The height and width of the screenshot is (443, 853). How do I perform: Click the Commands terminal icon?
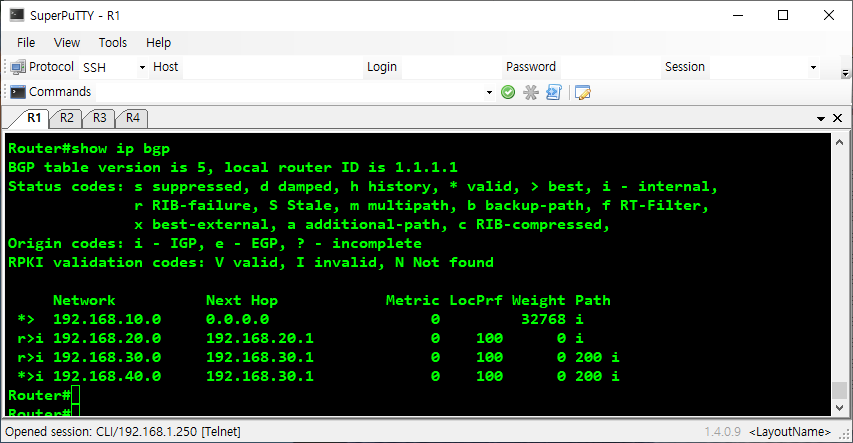(18, 92)
